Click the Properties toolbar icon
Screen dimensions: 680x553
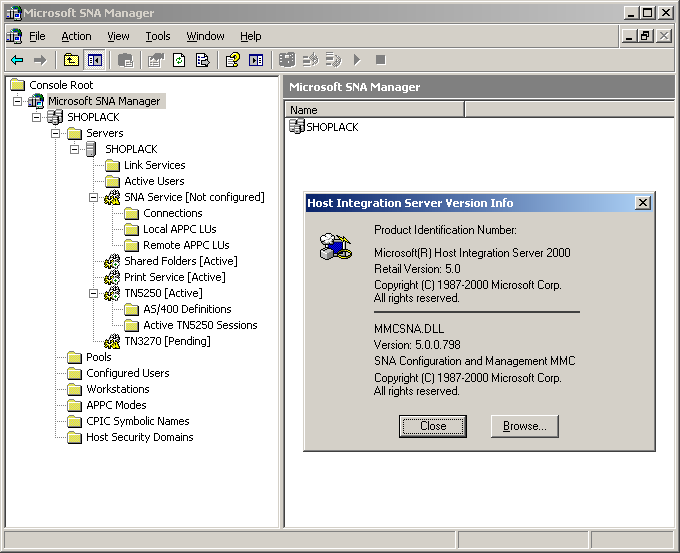click(156, 60)
